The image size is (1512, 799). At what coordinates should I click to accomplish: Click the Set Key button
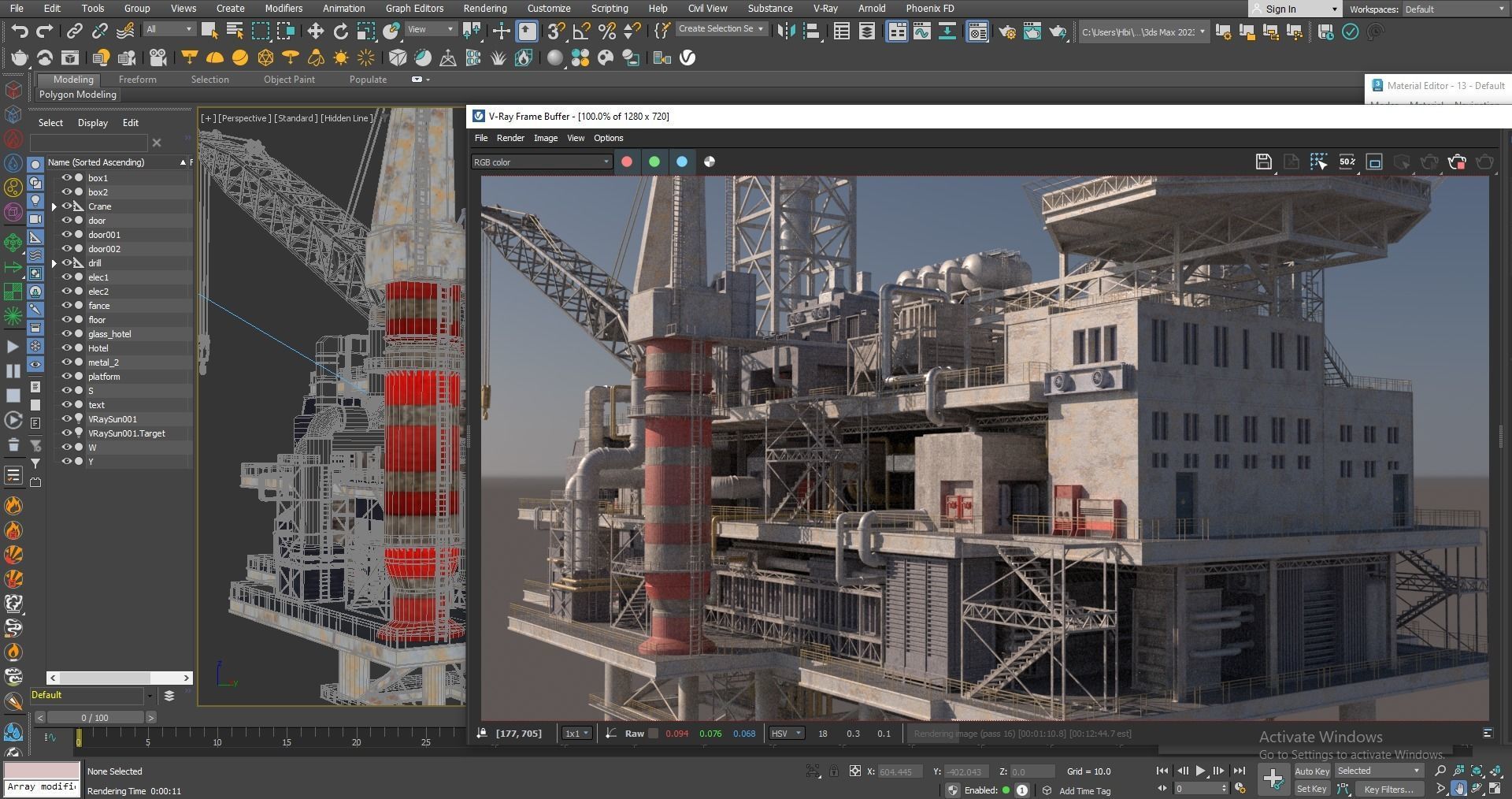pos(1311,789)
